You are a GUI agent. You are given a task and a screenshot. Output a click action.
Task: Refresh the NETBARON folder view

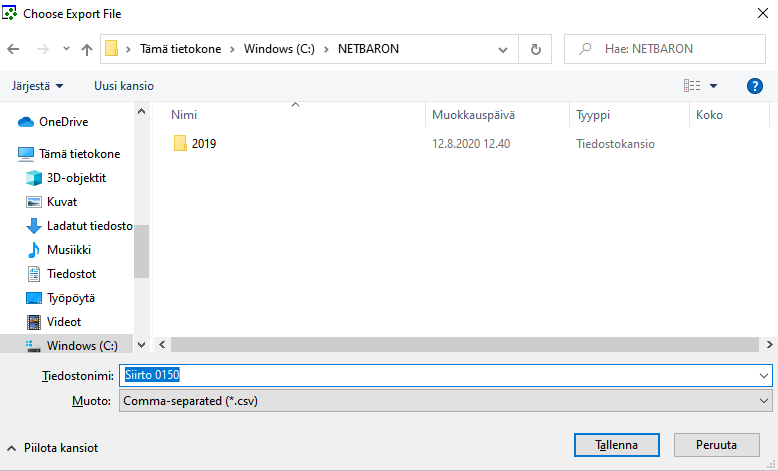pos(536,49)
